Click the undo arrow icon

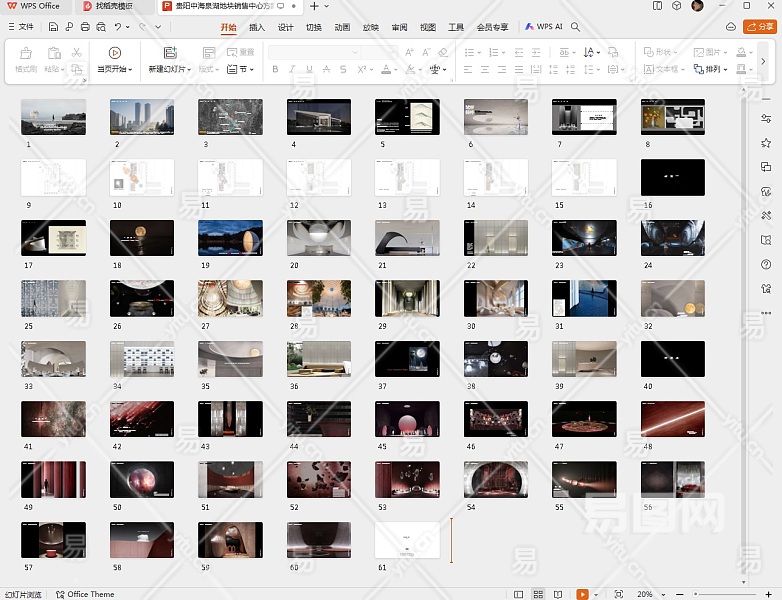pos(117,27)
